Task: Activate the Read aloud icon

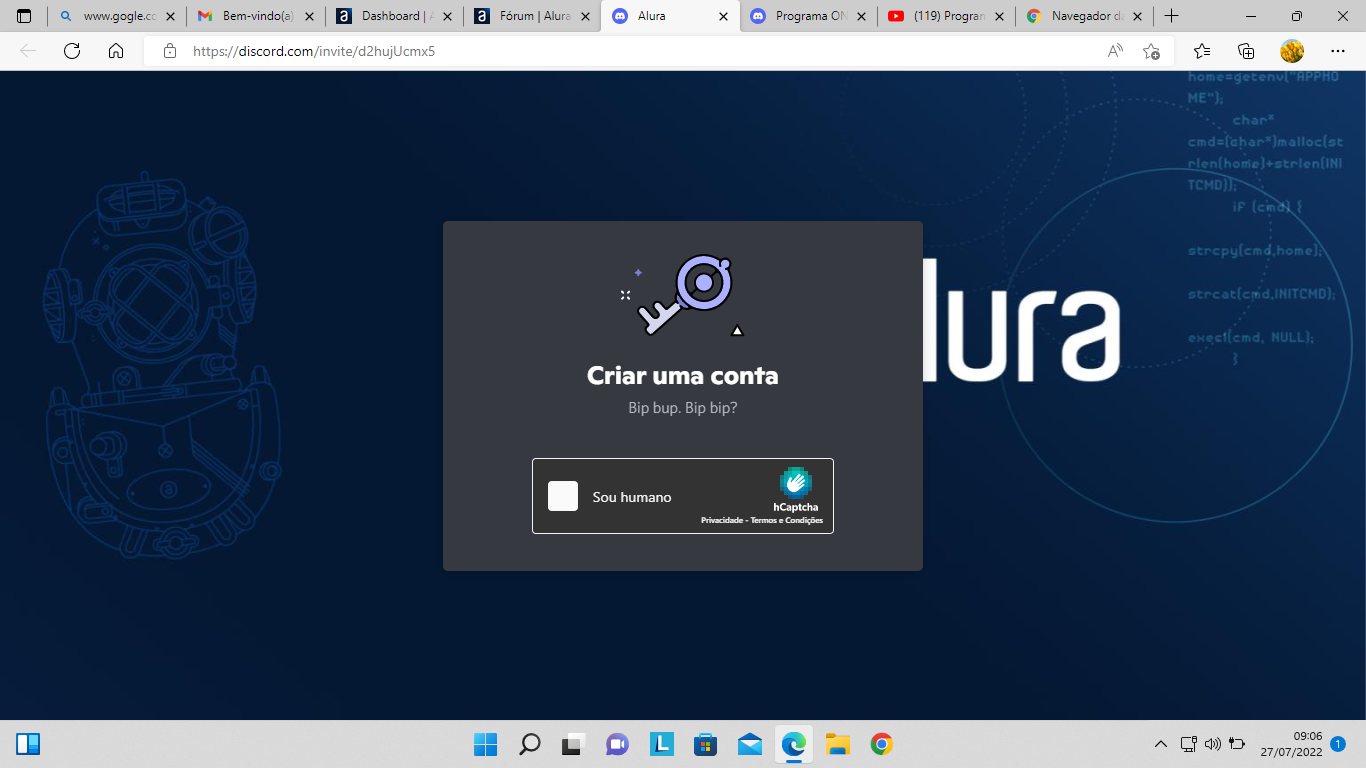Action: pos(1115,51)
